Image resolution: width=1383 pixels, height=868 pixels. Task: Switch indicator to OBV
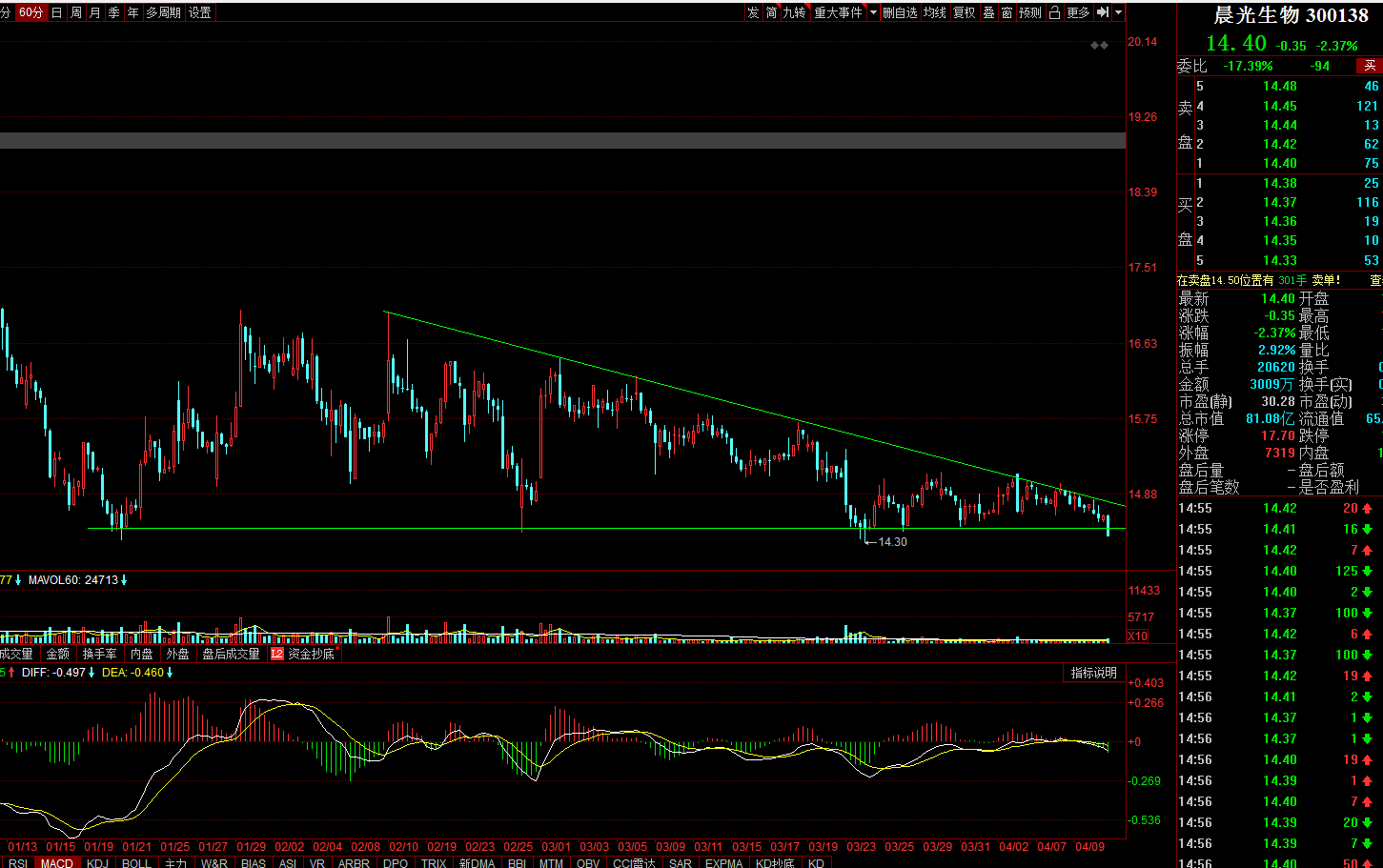tap(588, 863)
